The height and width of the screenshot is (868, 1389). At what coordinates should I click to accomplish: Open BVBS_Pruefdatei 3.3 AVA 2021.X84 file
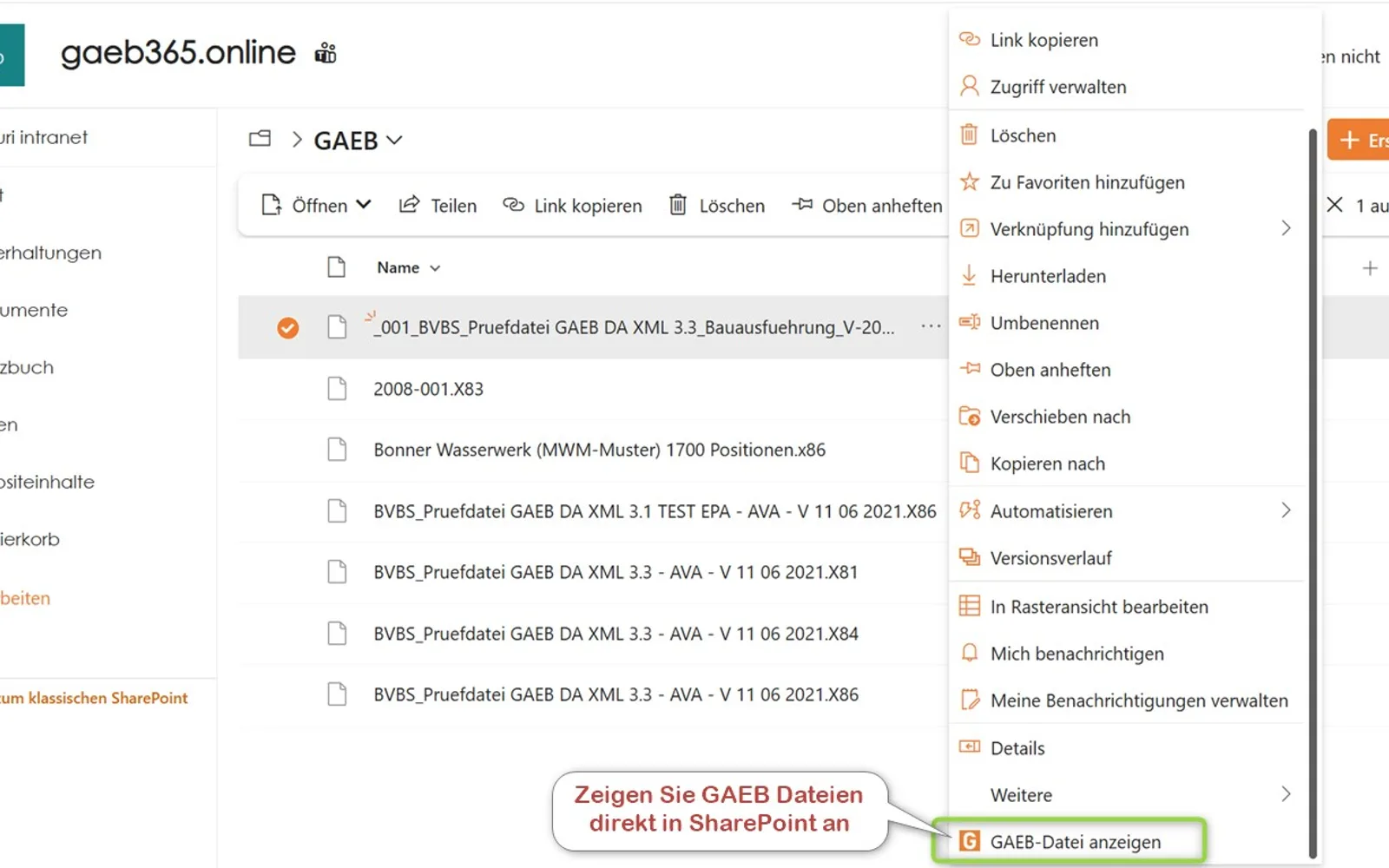pyautogui.click(x=616, y=634)
